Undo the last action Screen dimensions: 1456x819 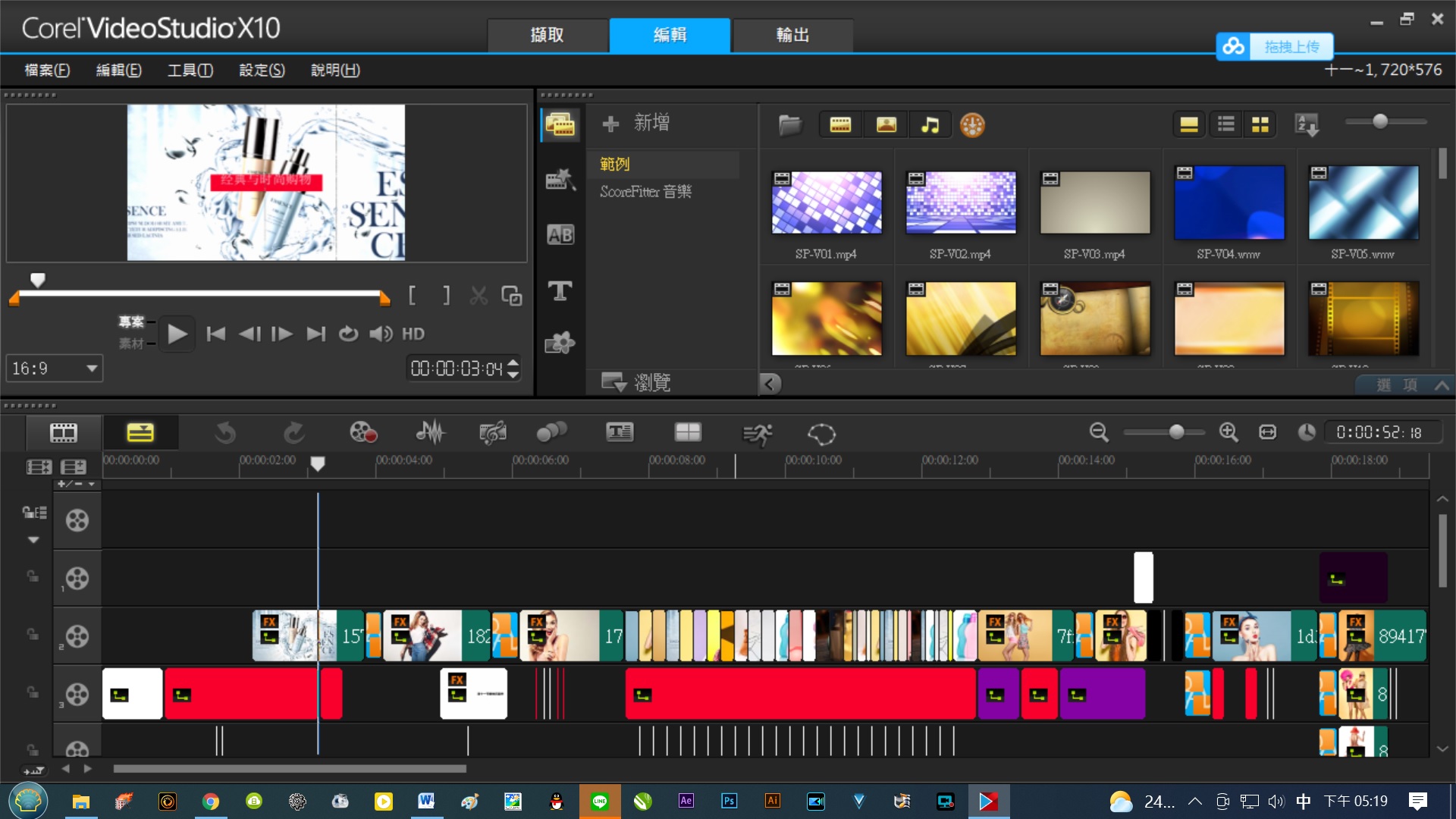(224, 433)
